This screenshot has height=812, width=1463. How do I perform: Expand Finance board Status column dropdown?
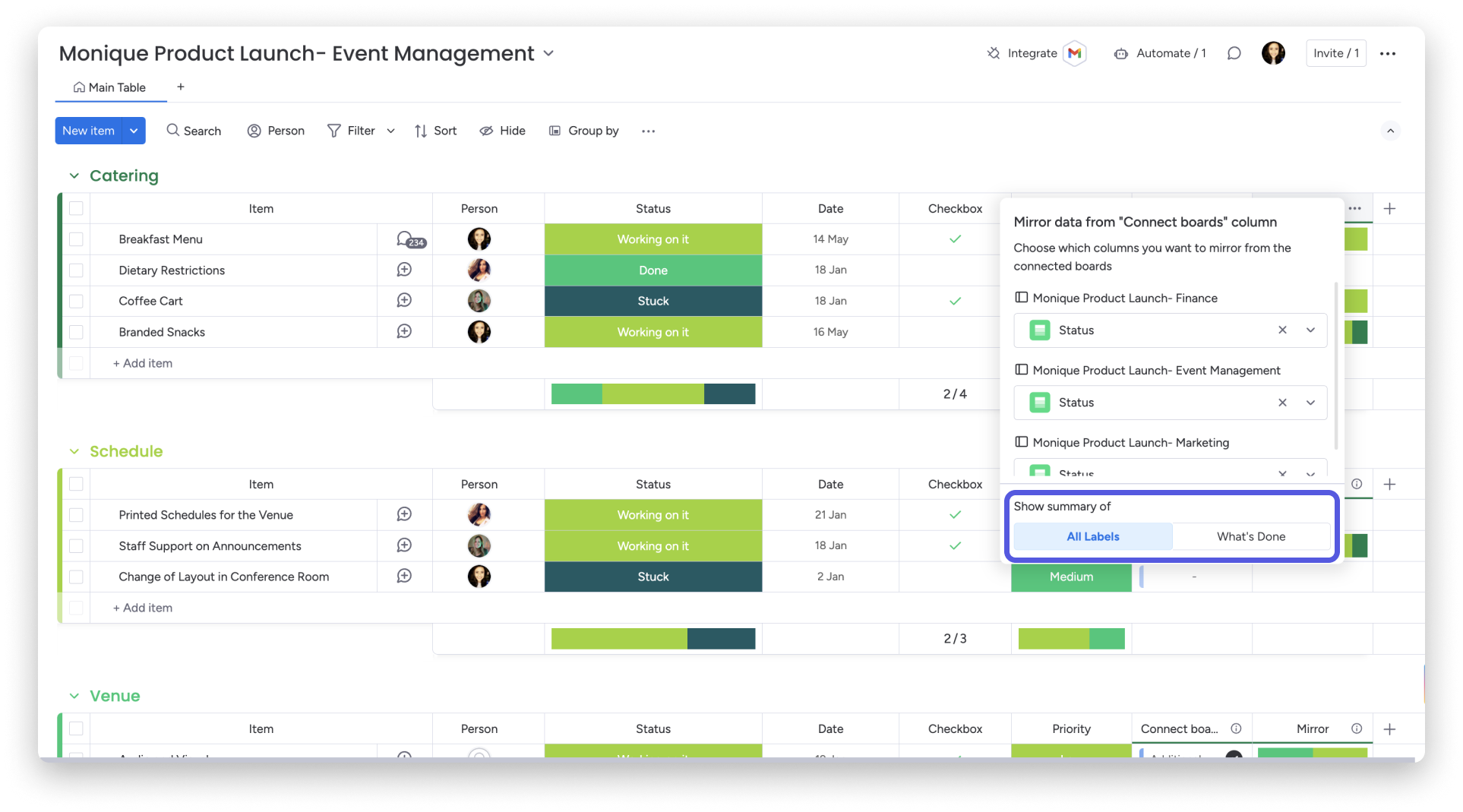click(x=1310, y=330)
